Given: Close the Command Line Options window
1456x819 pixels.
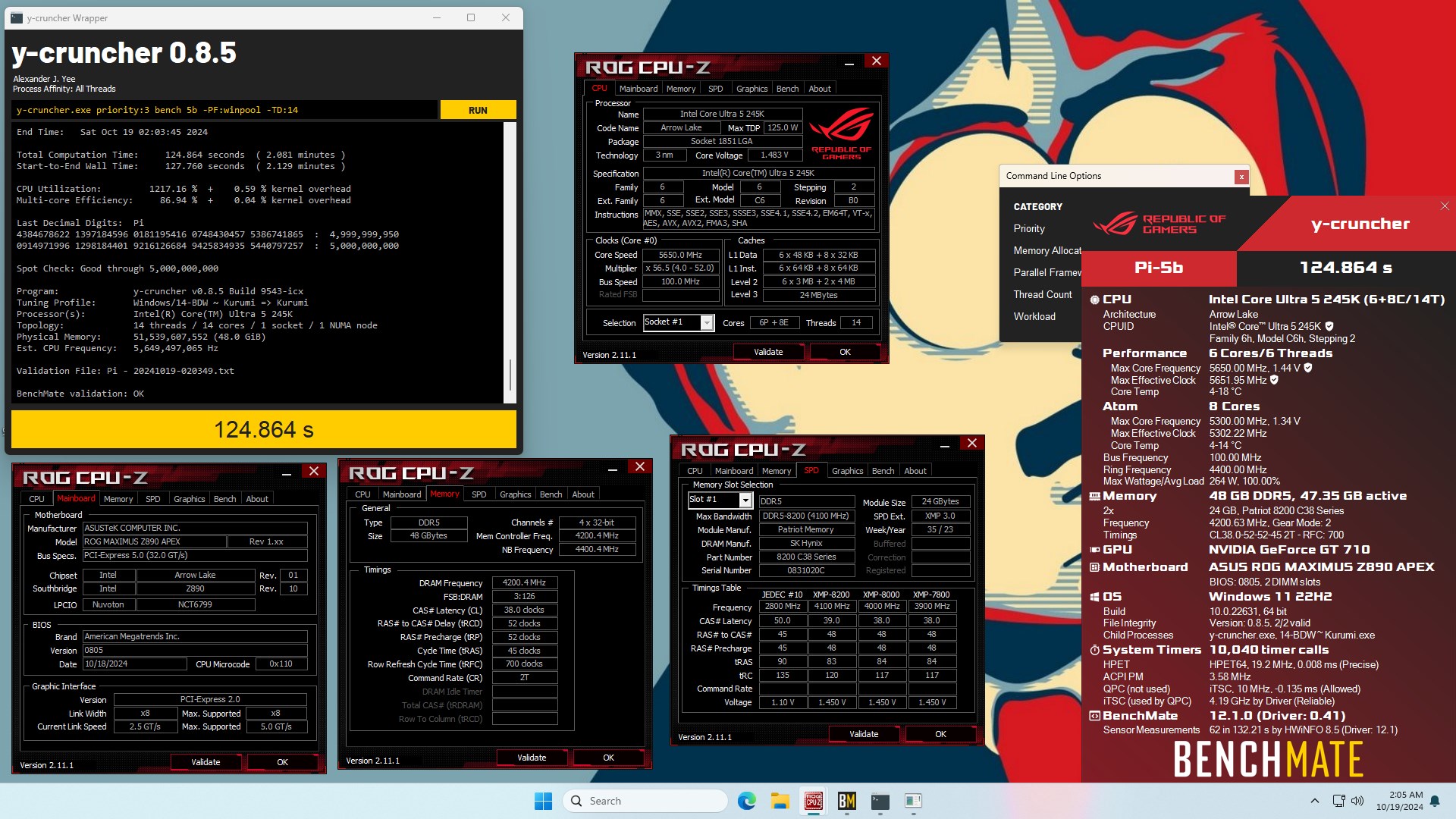Looking at the screenshot, I should (x=1241, y=177).
